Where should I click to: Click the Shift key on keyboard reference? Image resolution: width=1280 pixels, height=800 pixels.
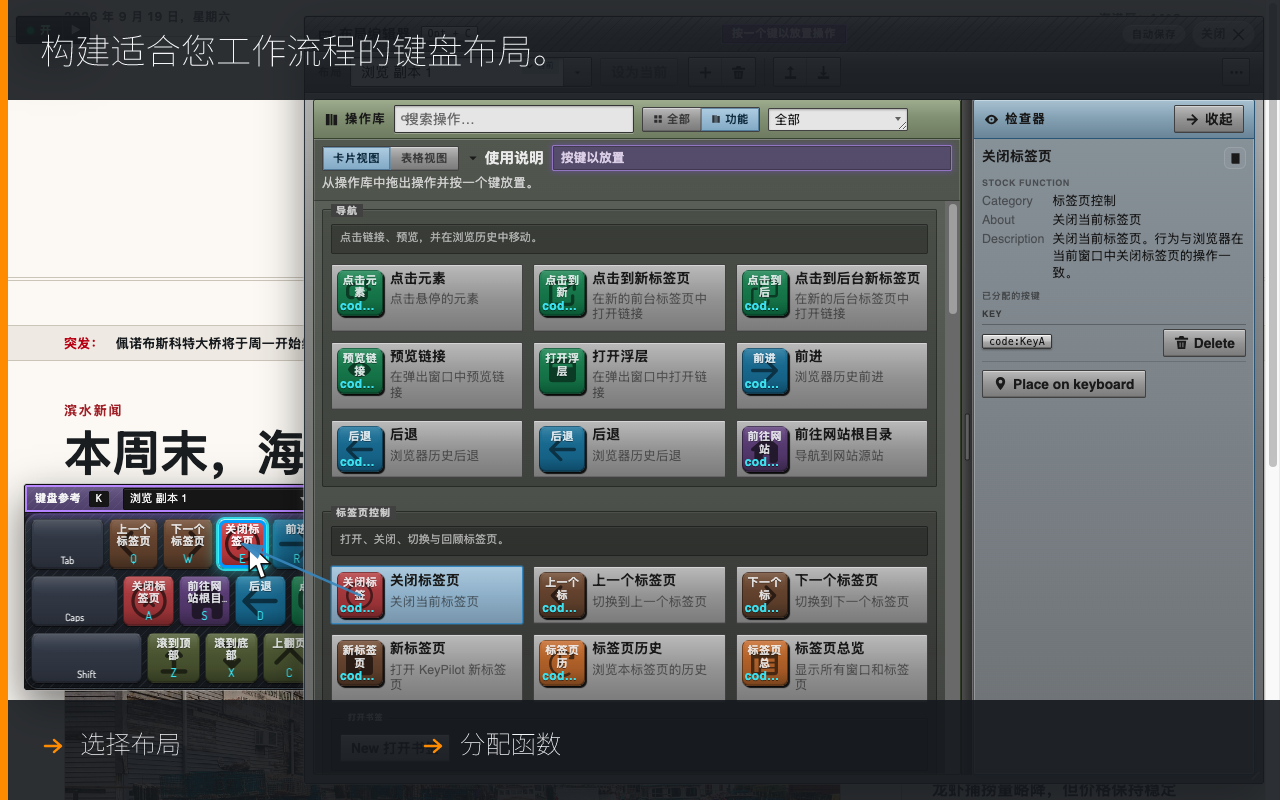87,658
